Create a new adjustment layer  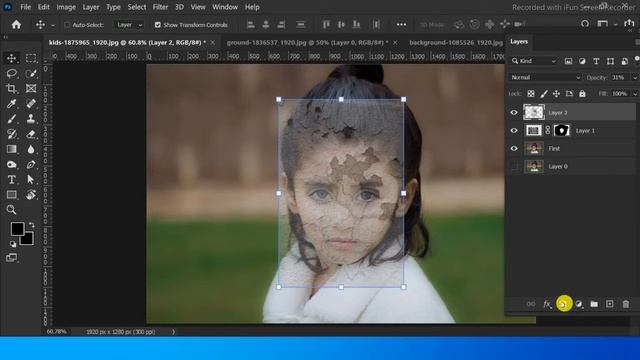tap(579, 304)
